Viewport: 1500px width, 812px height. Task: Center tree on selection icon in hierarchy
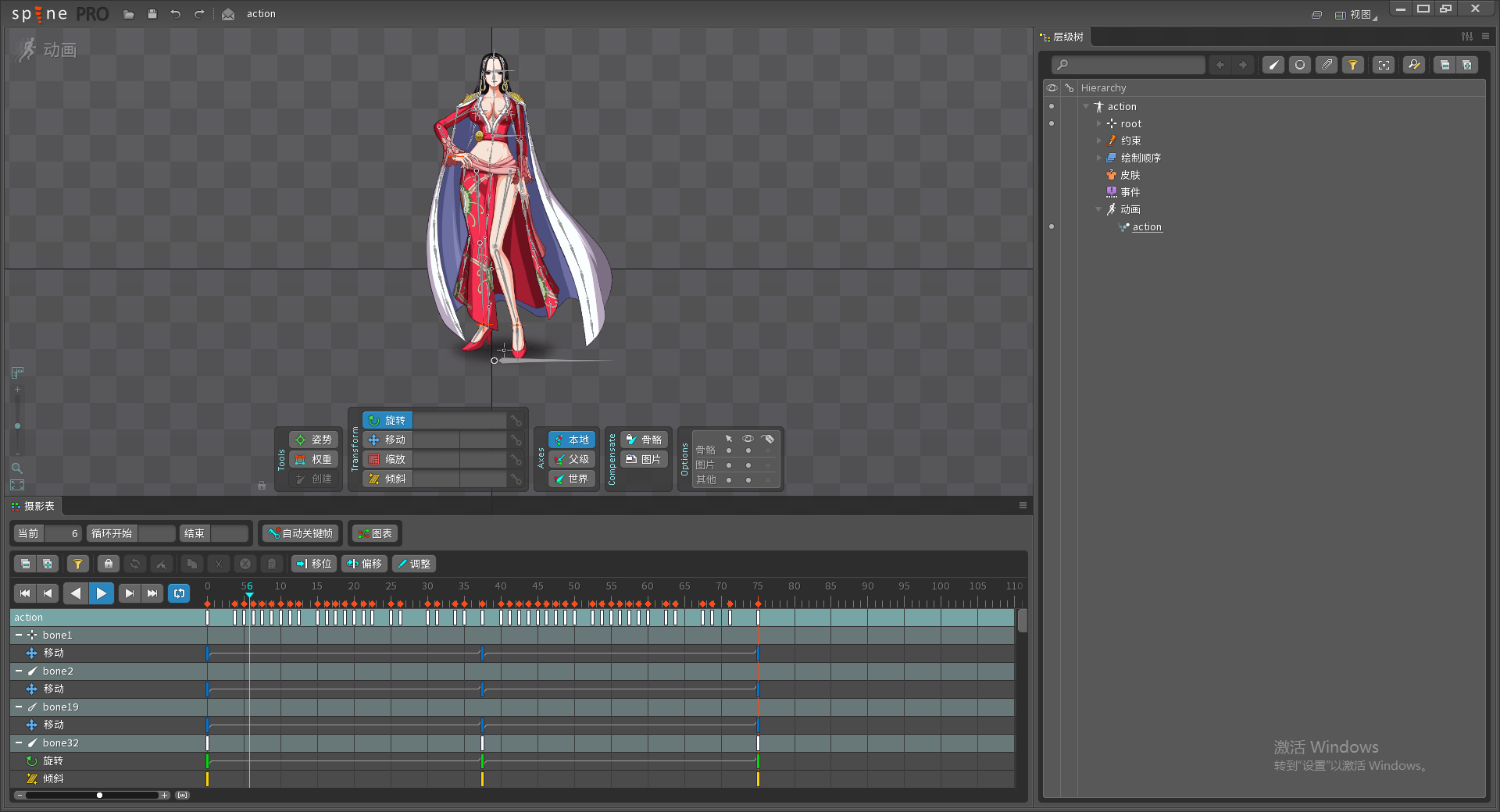[1384, 65]
